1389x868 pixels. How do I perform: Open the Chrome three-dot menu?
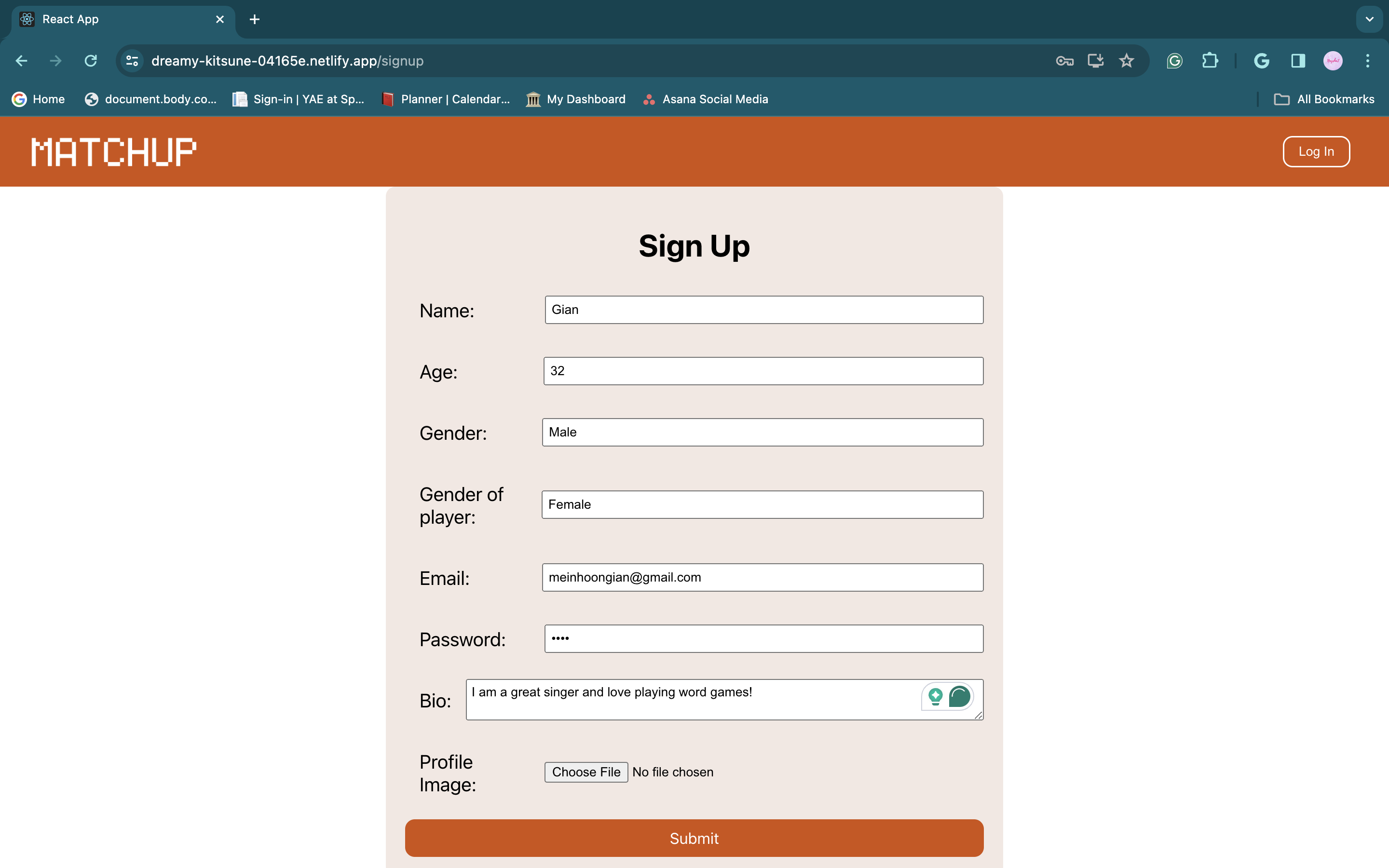pyautogui.click(x=1367, y=61)
